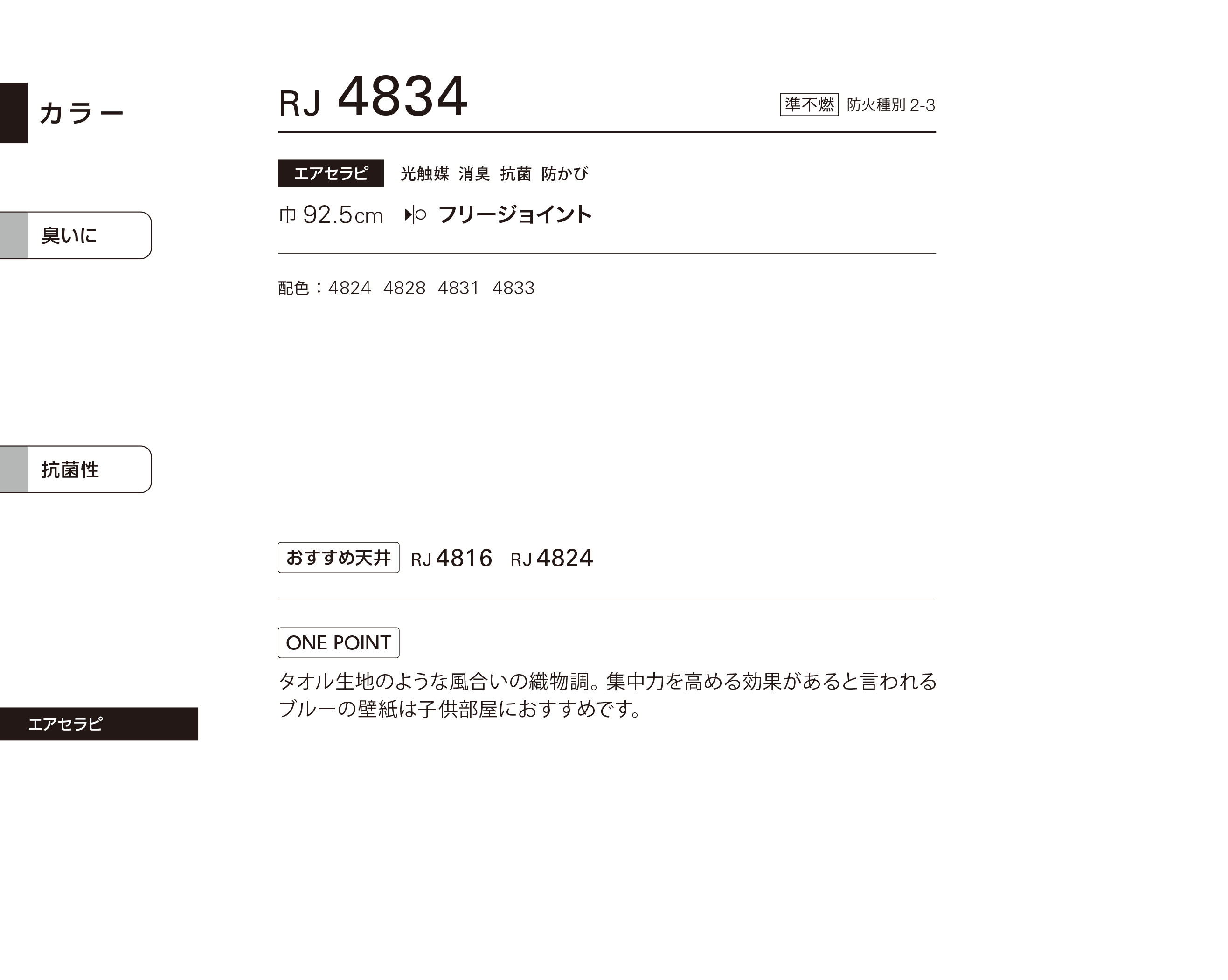The height and width of the screenshot is (980, 1228).
Task: Open coordinating color number 4824
Action: 349,288
